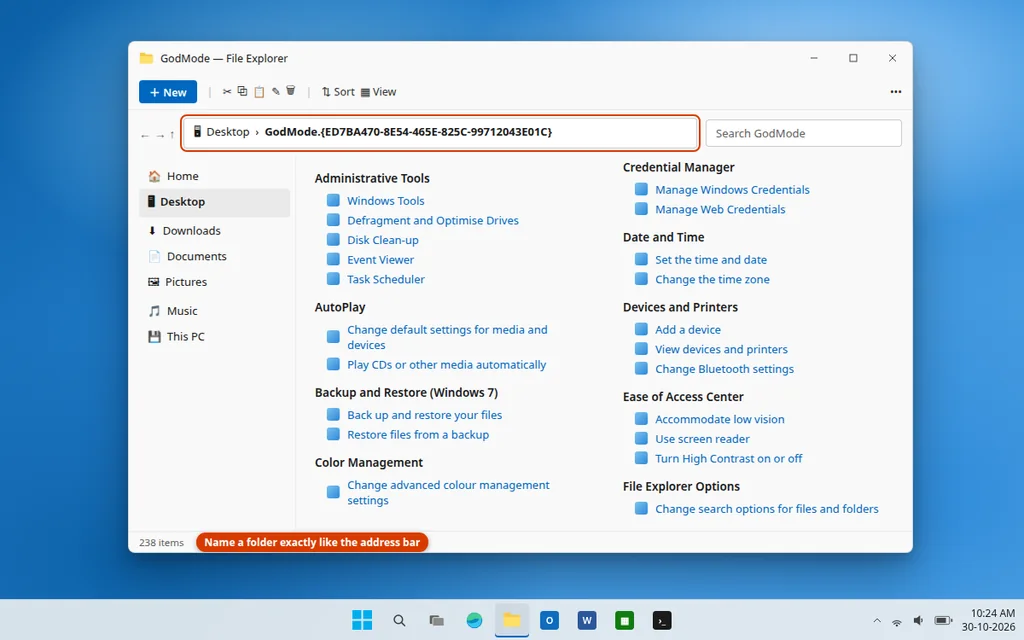Click the Rename pencil icon
Image resolution: width=1024 pixels, height=640 pixels.
pyautogui.click(x=276, y=91)
